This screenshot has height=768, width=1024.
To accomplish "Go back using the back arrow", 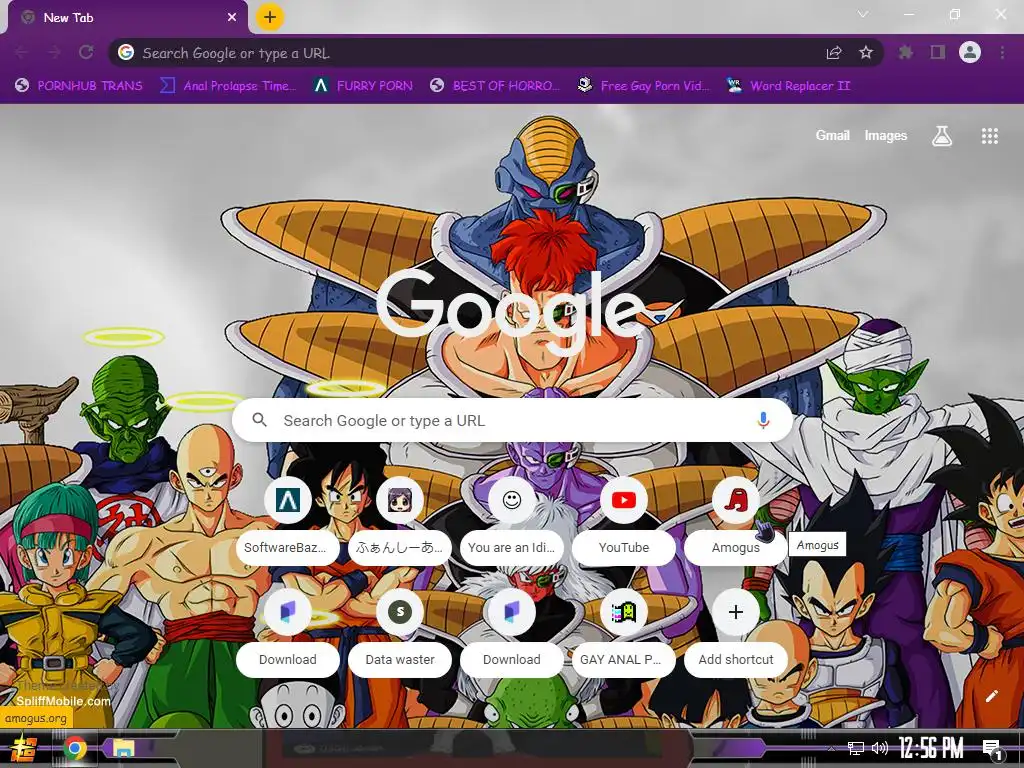I will pyautogui.click(x=22, y=53).
